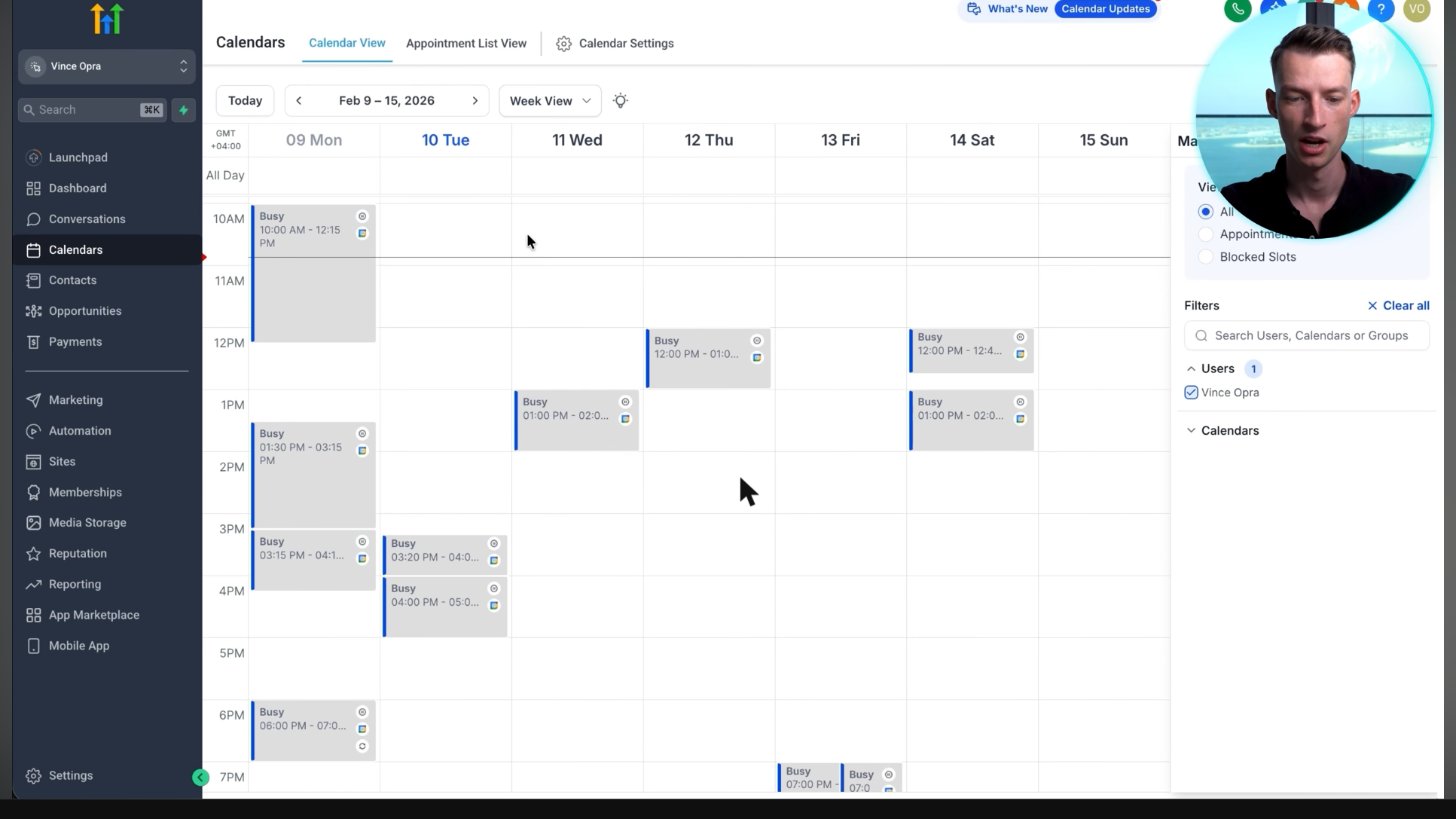Open the Calendar Updates pill
This screenshot has height=819, width=1456.
(x=1105, y=9)
